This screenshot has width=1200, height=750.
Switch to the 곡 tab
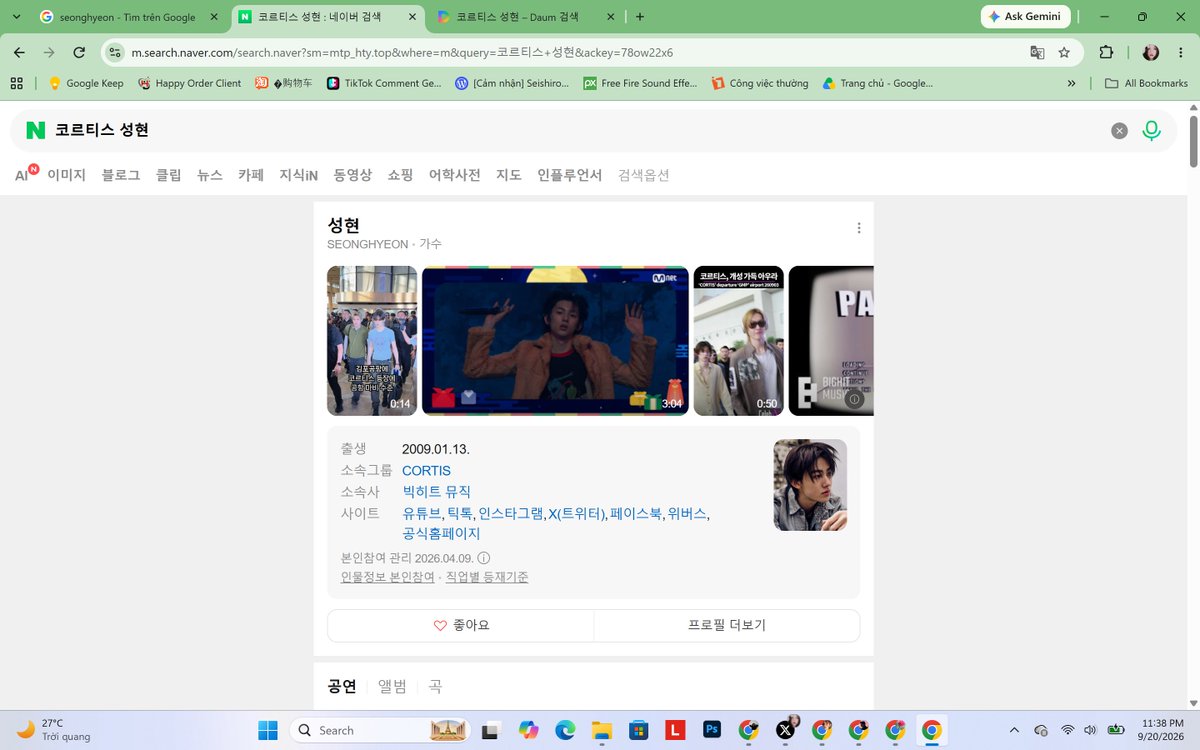click(x=435, y=686)
